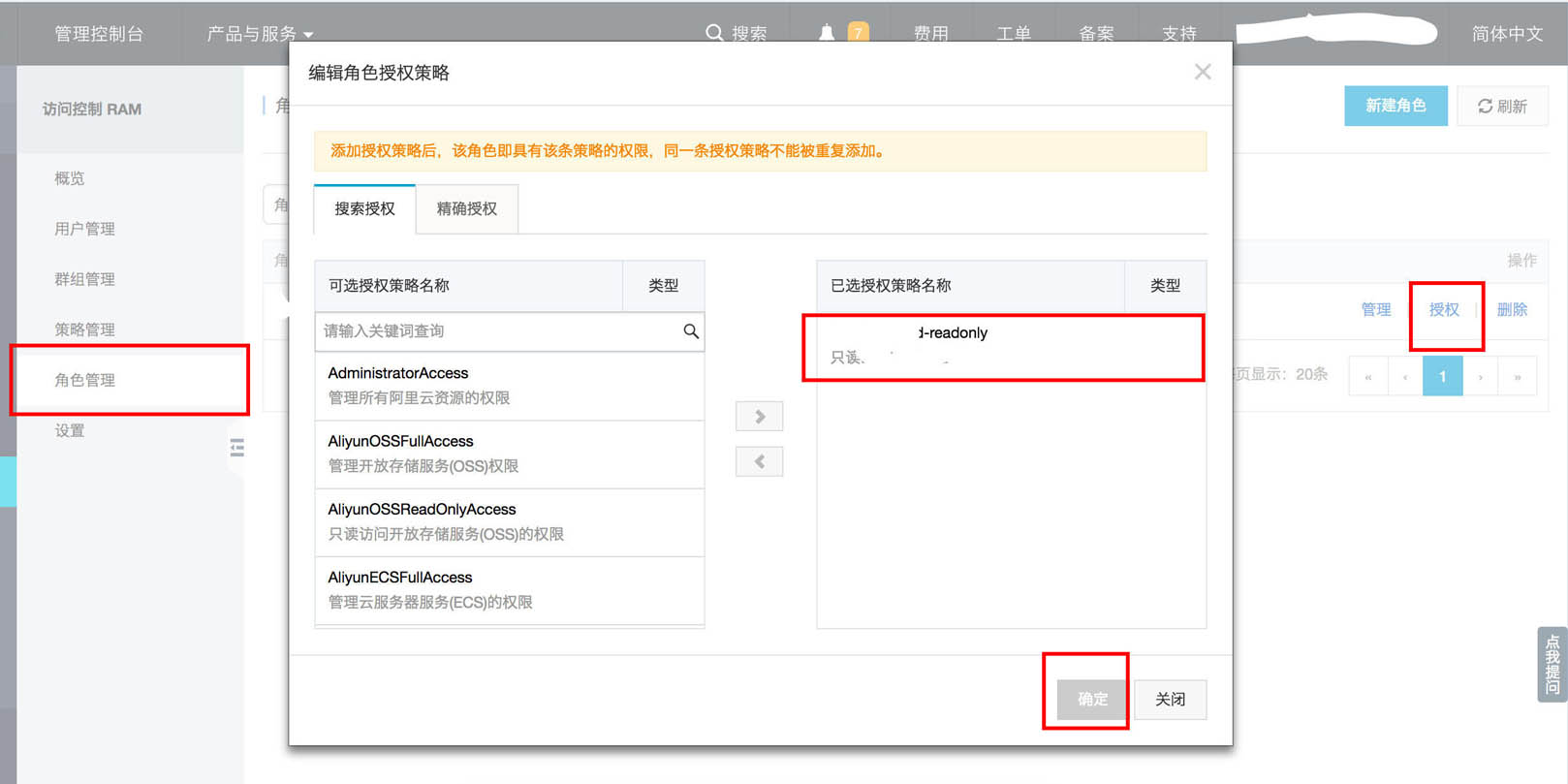The image size is (1568, 784).
Task: Move selected policy right with arrow button
Action: click(x=760, y=417)
